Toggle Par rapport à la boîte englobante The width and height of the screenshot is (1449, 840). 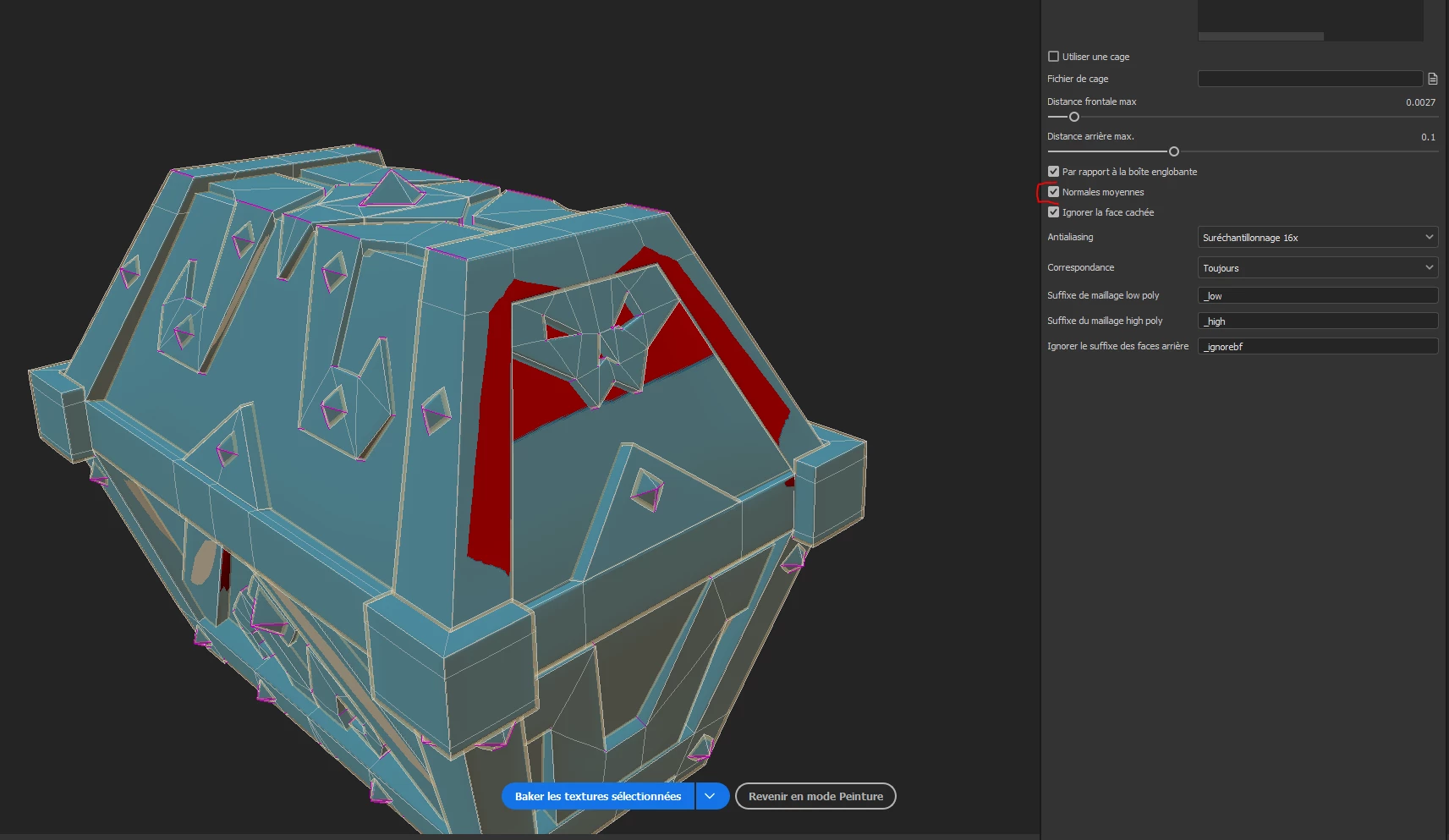1053,172
